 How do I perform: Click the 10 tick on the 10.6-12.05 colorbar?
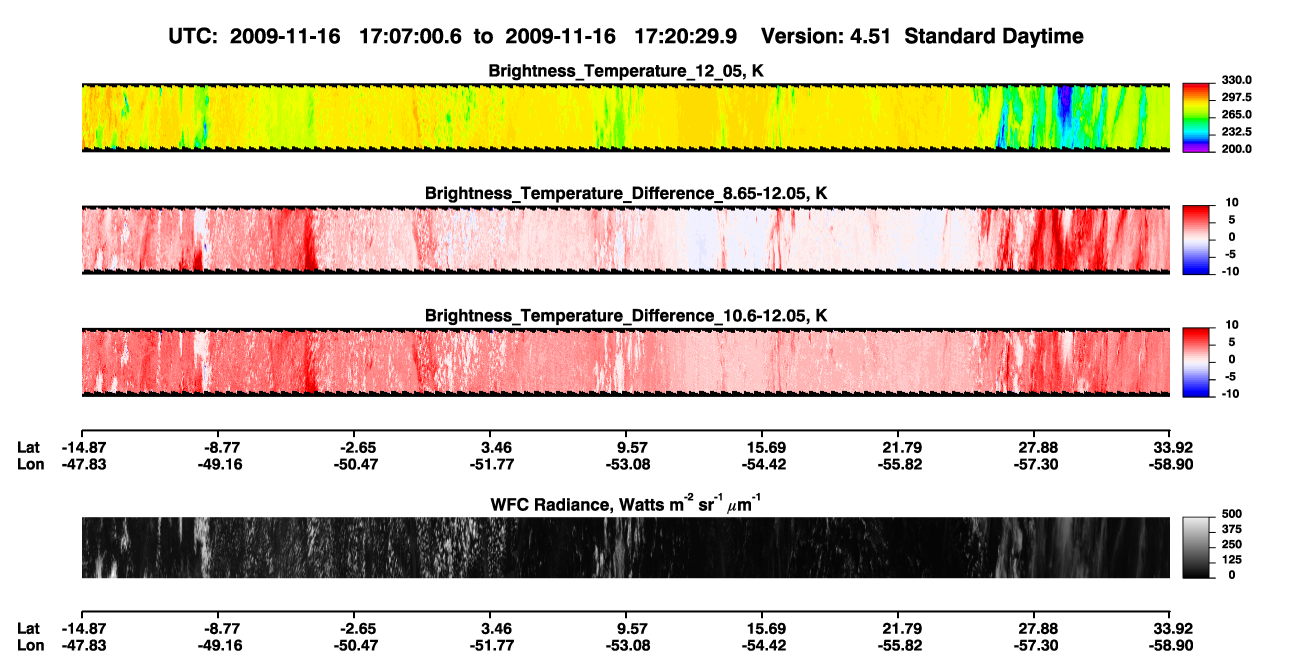coord(1232,326)
